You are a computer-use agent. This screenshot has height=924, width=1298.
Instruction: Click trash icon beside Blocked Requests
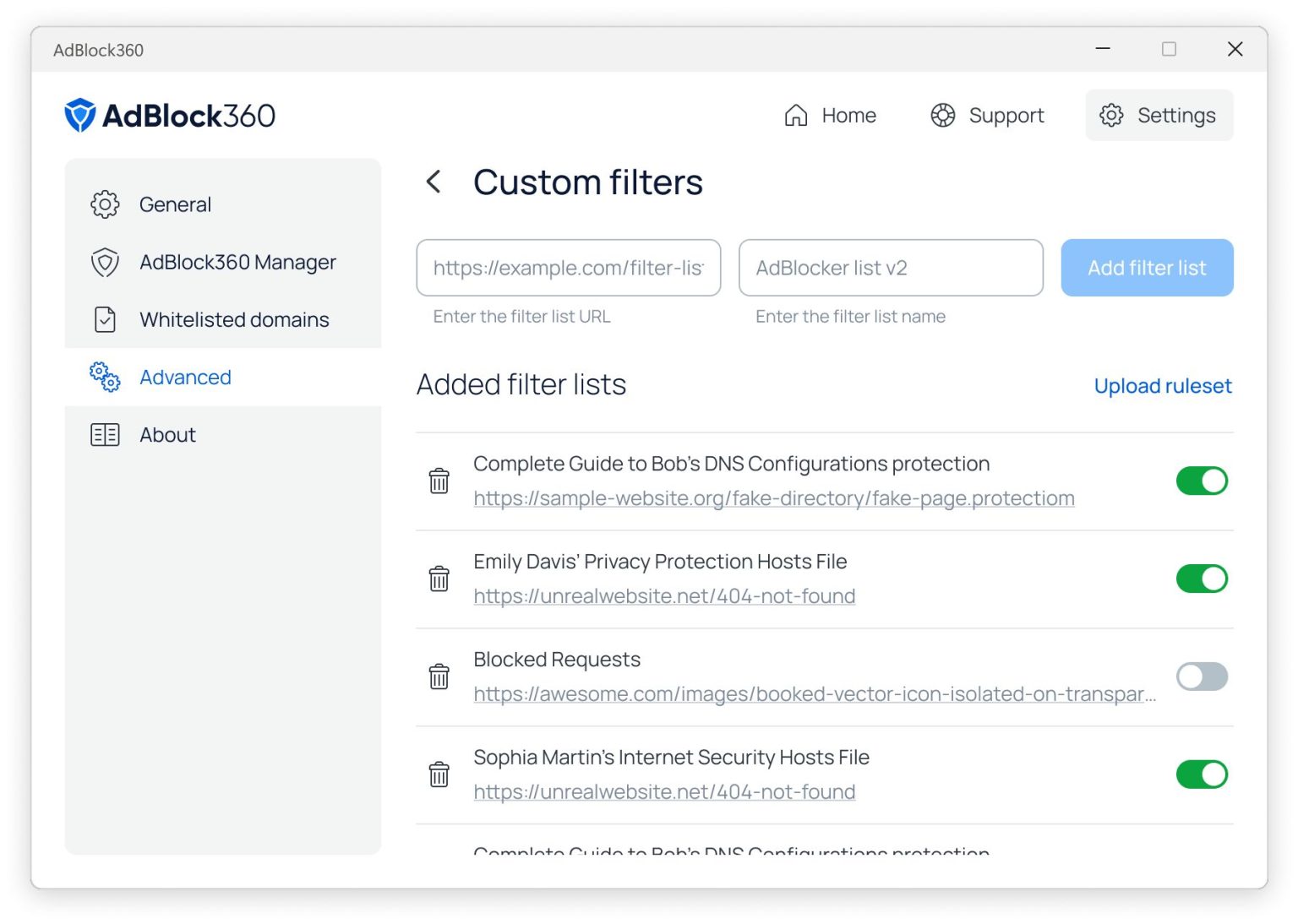(x=439, y=676)
